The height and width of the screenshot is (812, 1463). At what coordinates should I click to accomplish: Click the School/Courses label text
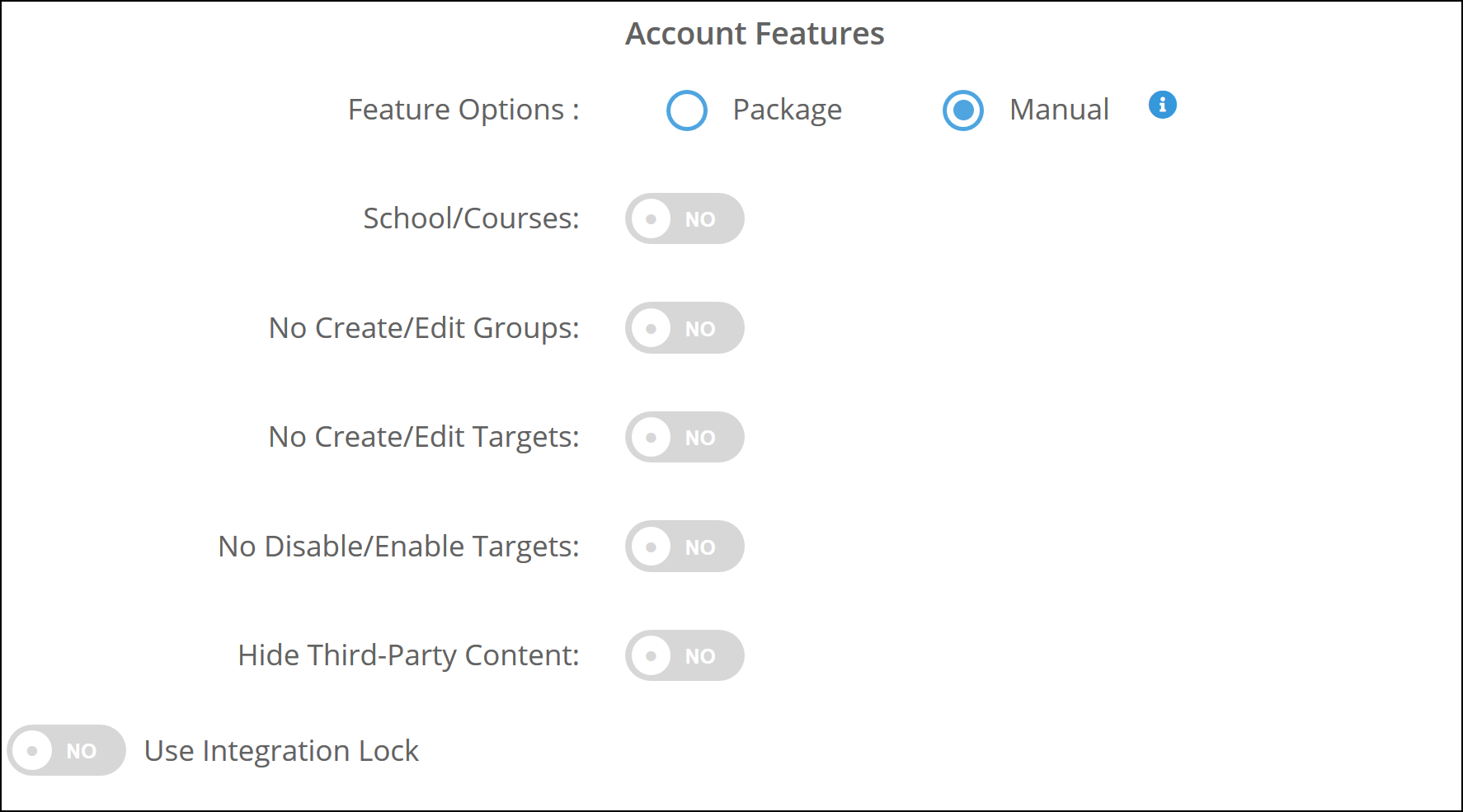[x=471, y=218]
